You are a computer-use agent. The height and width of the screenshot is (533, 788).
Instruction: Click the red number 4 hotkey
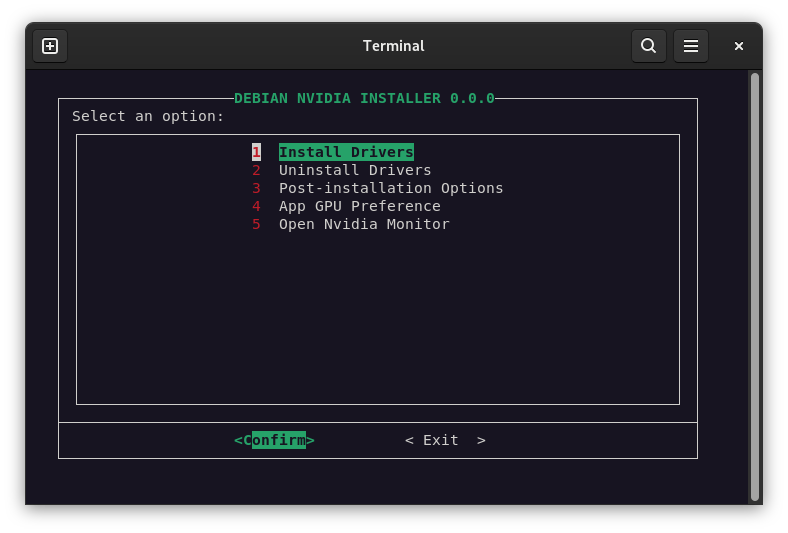256,206
